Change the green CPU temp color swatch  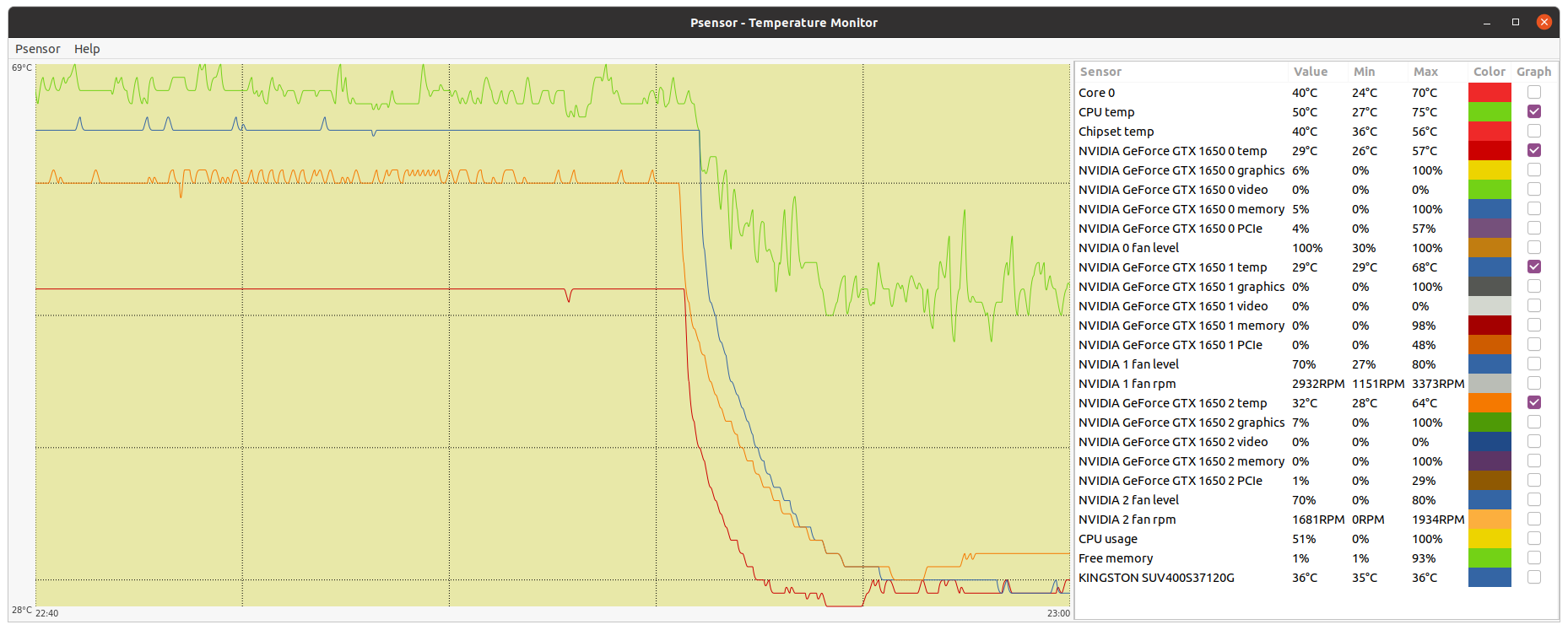pos(1490,111)
